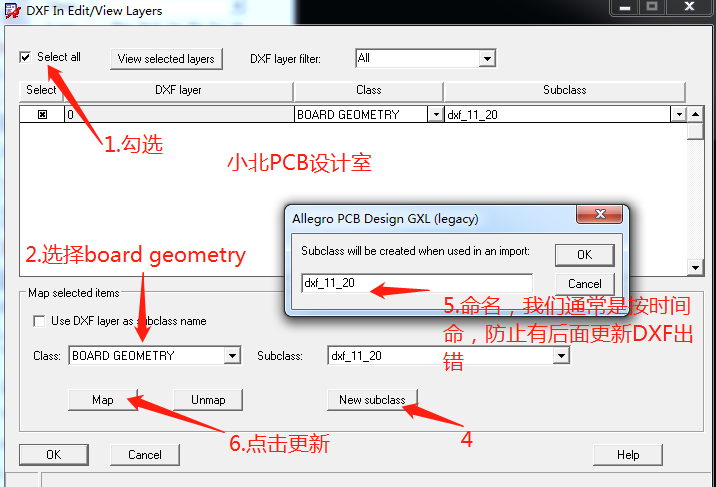This screenshot has height=487, width=716.
Task: Maximize the DXF In Edit/View Layers window
Action: point(652,7)
